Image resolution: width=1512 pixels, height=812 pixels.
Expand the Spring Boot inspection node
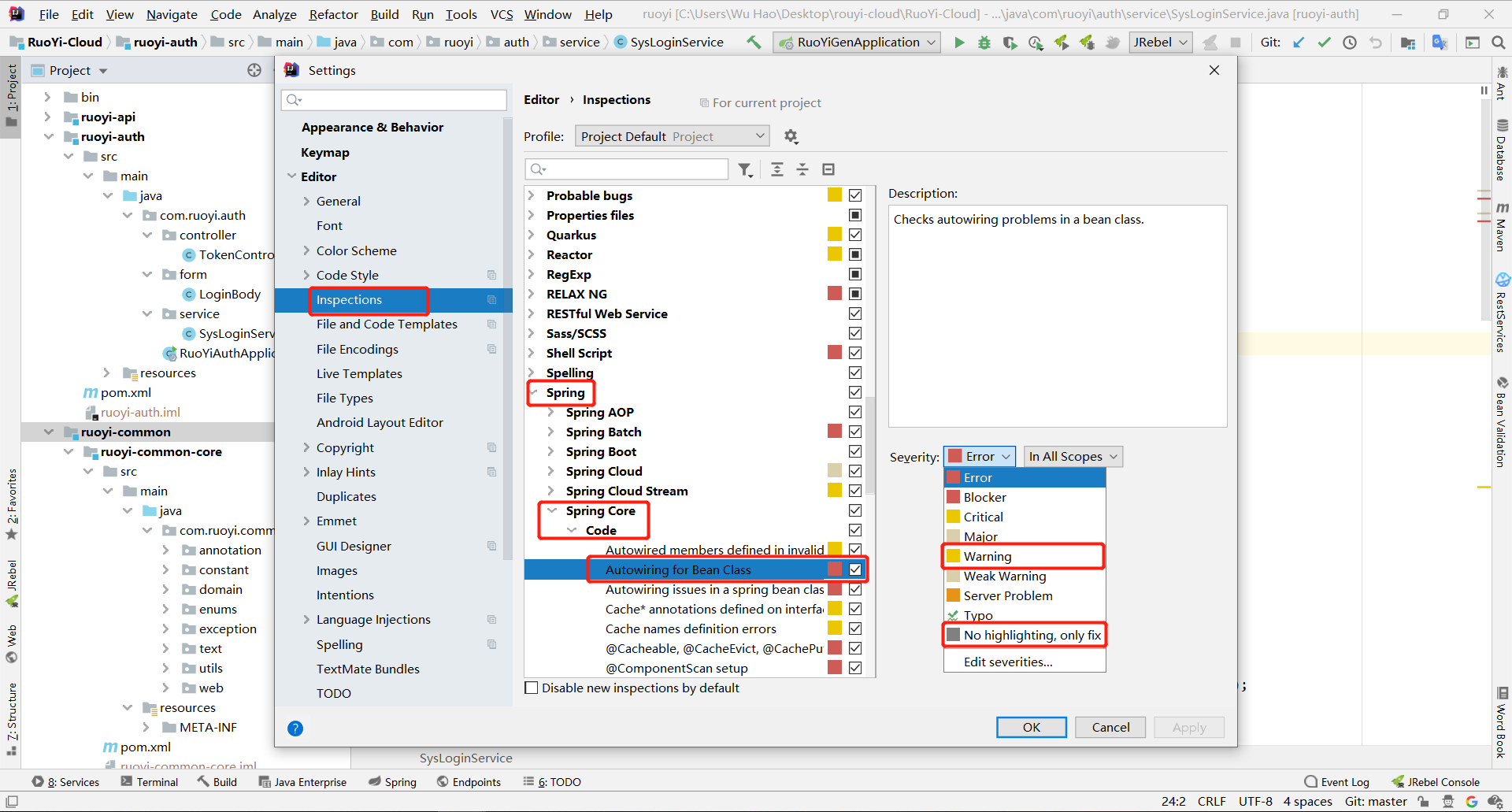[x=551, y=451]
